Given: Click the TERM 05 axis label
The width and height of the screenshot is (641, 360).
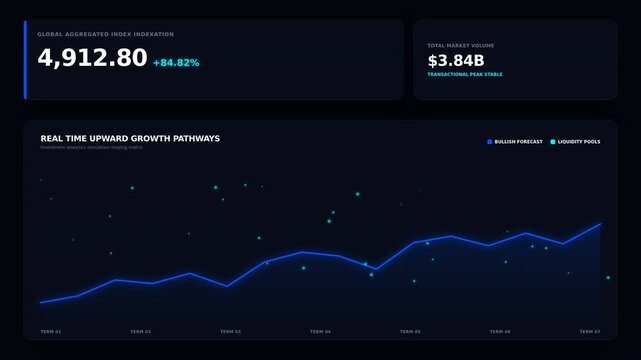Looking at the screenshot, I should click(410, 331).
